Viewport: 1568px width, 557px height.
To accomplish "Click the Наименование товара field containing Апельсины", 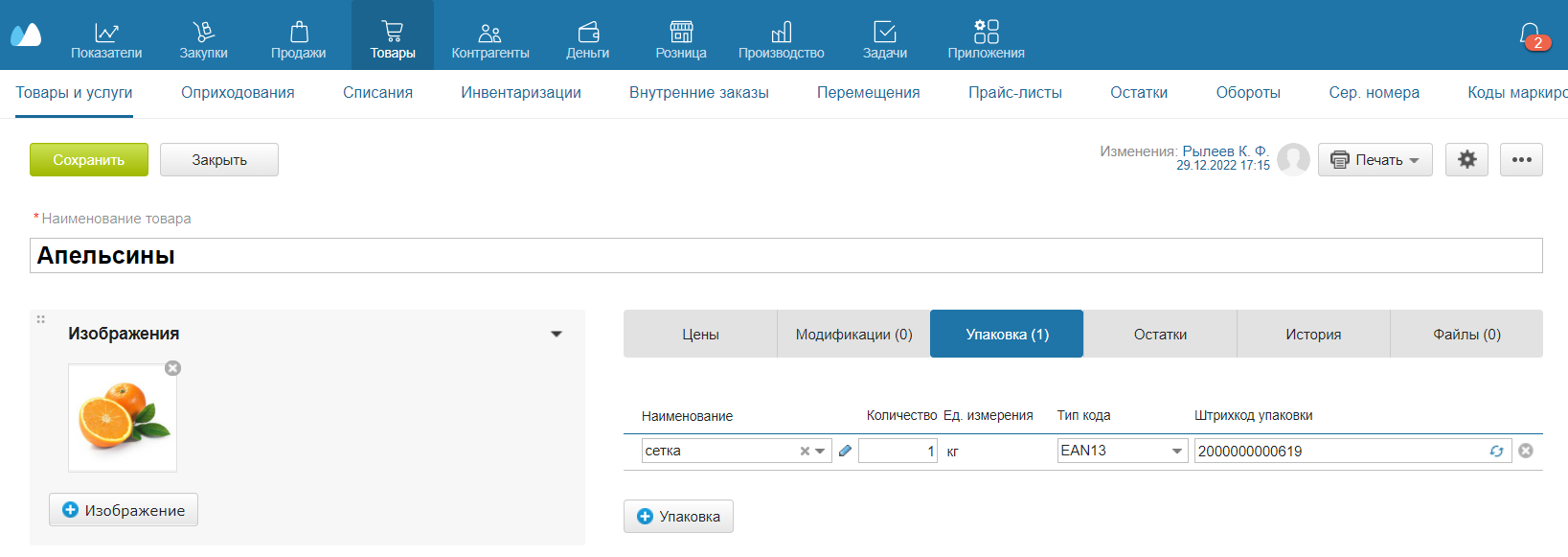I will (785, 256).
